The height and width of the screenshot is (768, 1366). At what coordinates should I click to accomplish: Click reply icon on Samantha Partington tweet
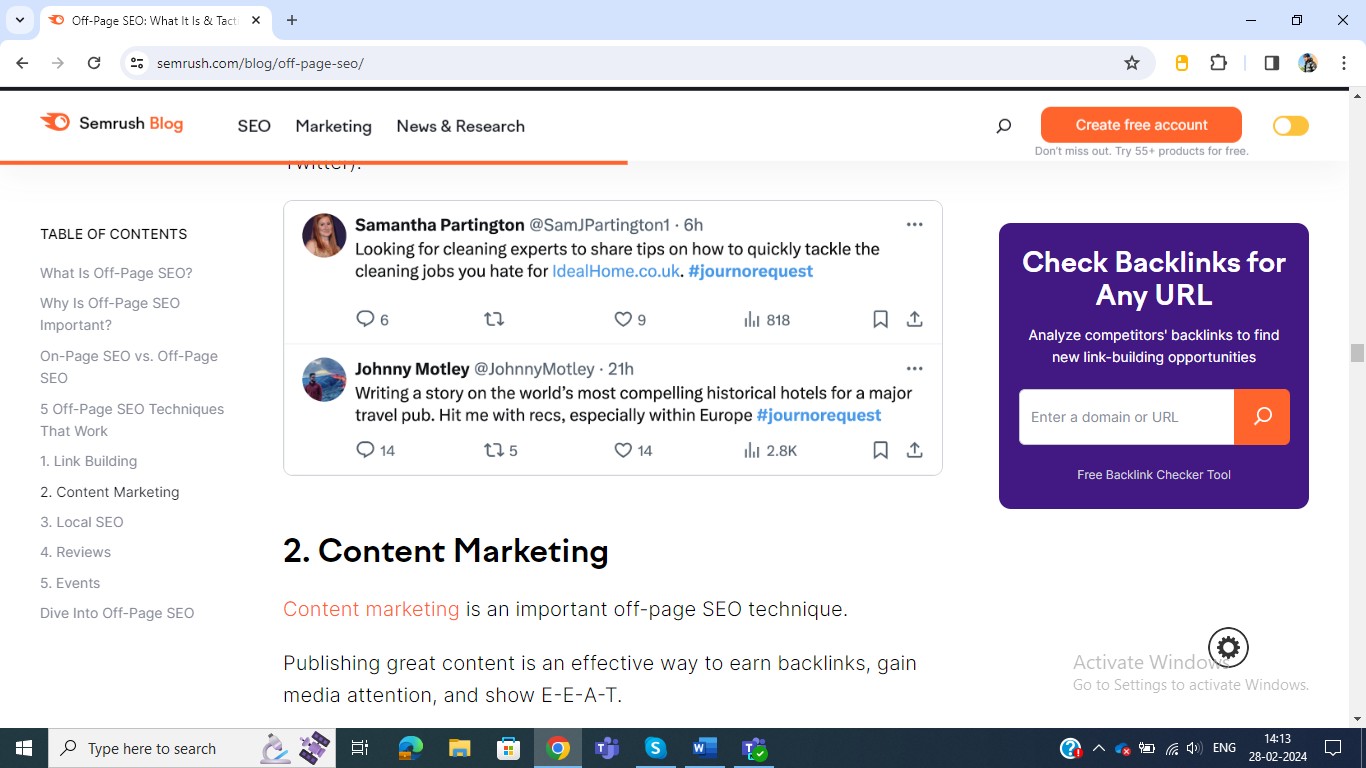click(365, 319)
